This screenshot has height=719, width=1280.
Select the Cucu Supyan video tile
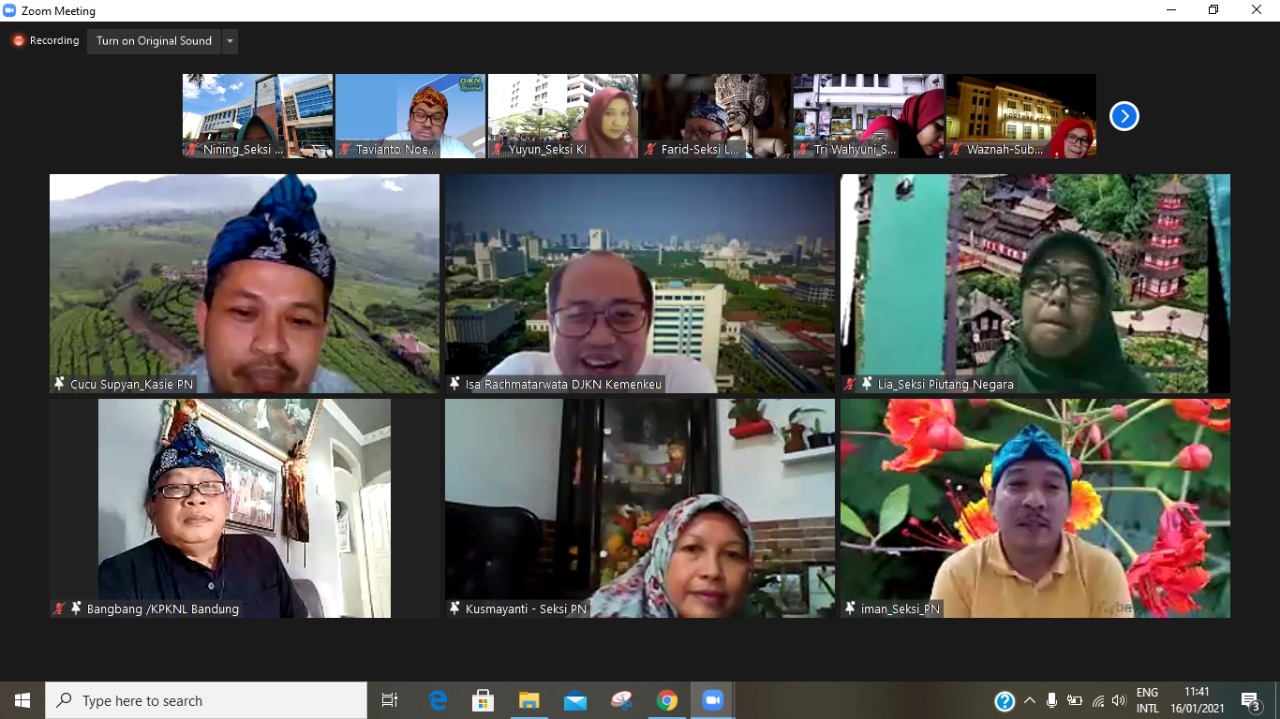point(244,283)
